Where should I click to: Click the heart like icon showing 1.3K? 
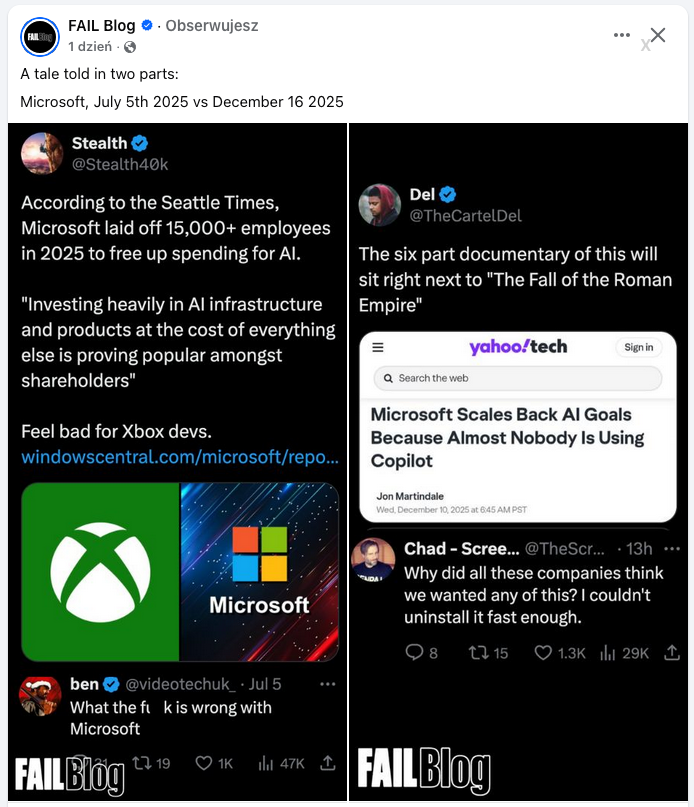click(x=543, y=652)
